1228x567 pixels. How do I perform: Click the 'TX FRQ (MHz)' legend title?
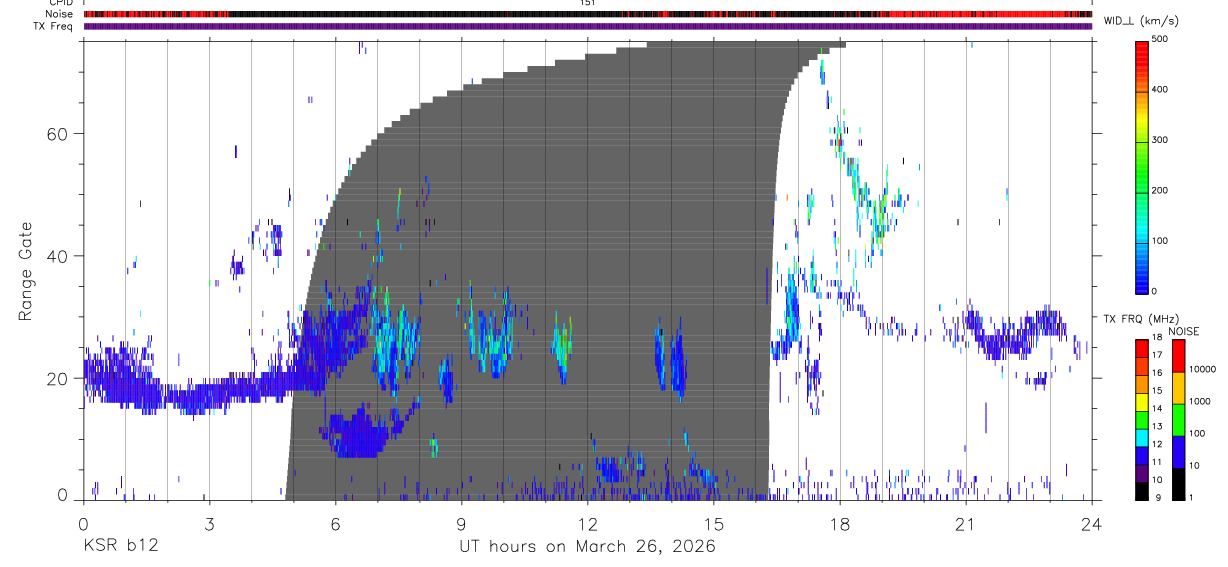point(1141,319)
